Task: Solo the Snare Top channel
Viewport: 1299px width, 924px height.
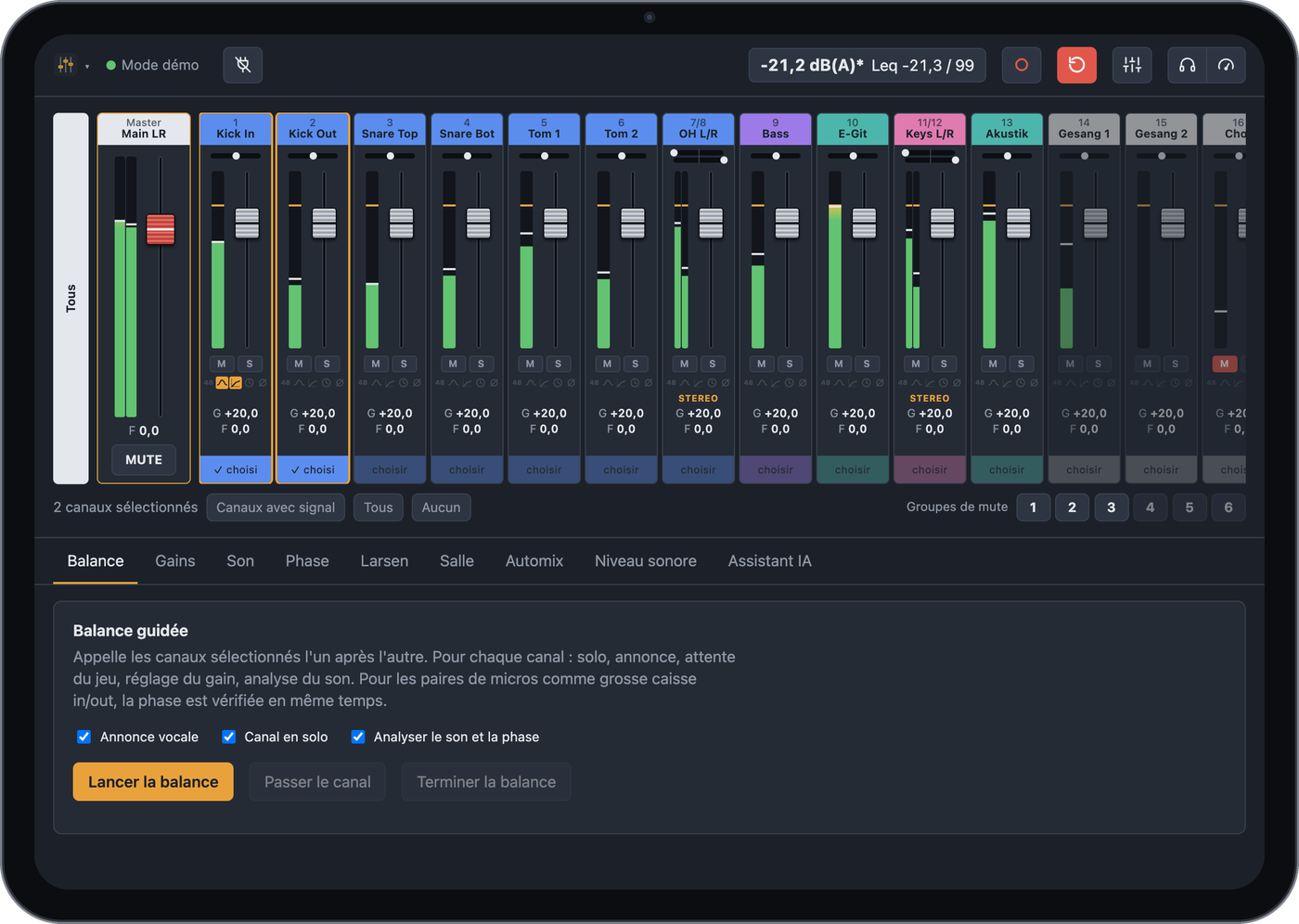Action: point(404,364)
